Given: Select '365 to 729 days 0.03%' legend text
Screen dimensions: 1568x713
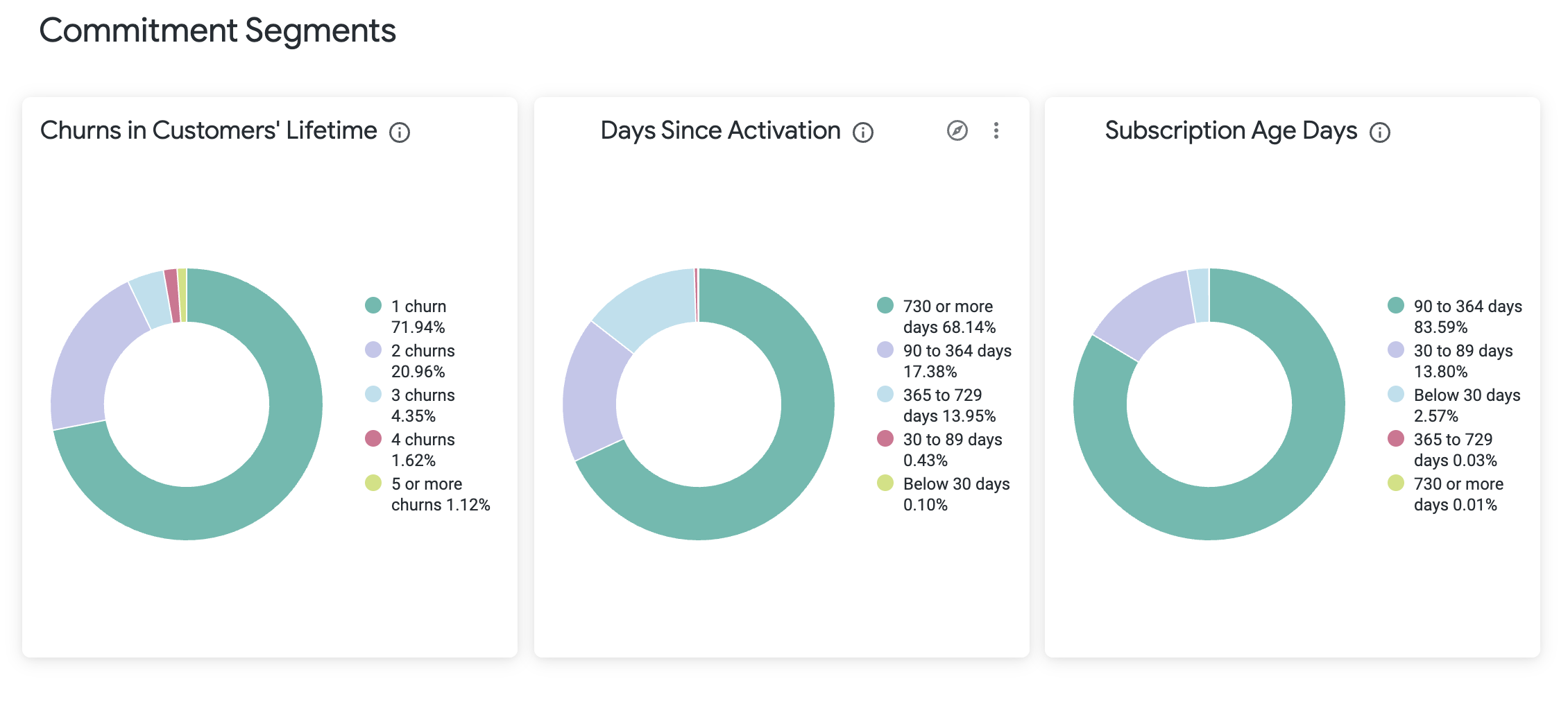Looking at the screenshot, I should 1456,449.
